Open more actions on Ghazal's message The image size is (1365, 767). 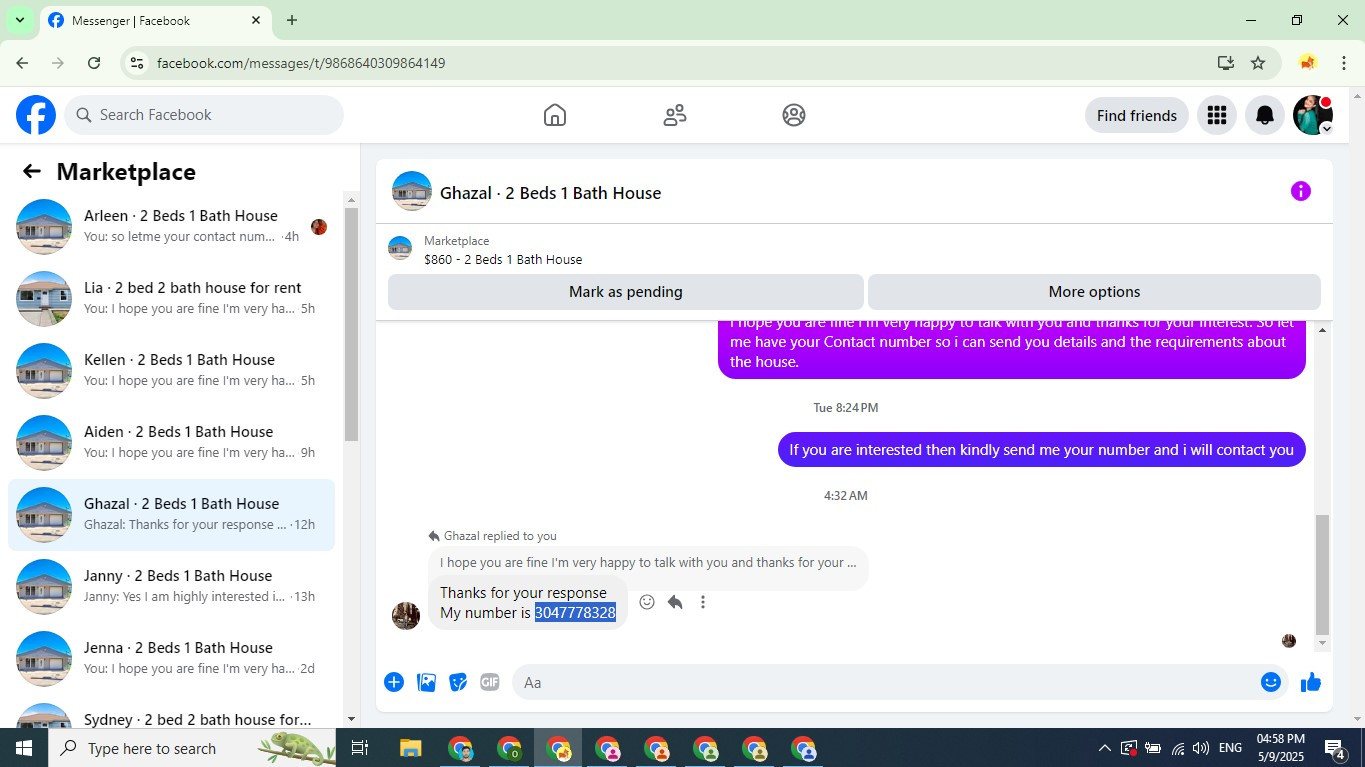pyautogui.click(x=703, y=602)
